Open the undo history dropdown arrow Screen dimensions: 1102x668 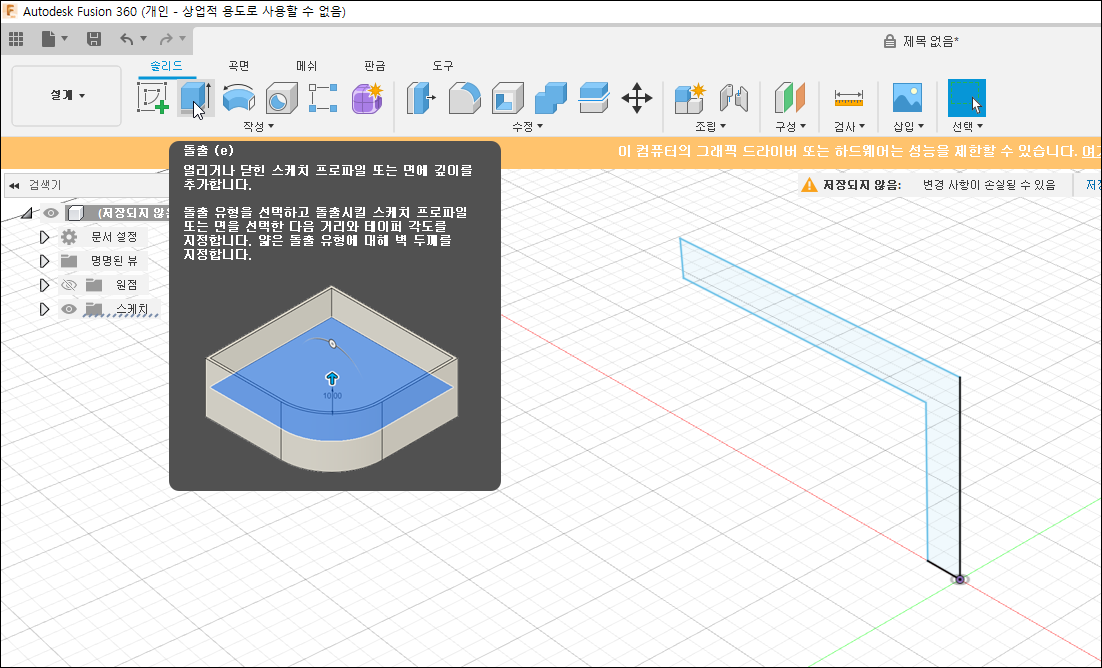(143, 39)
